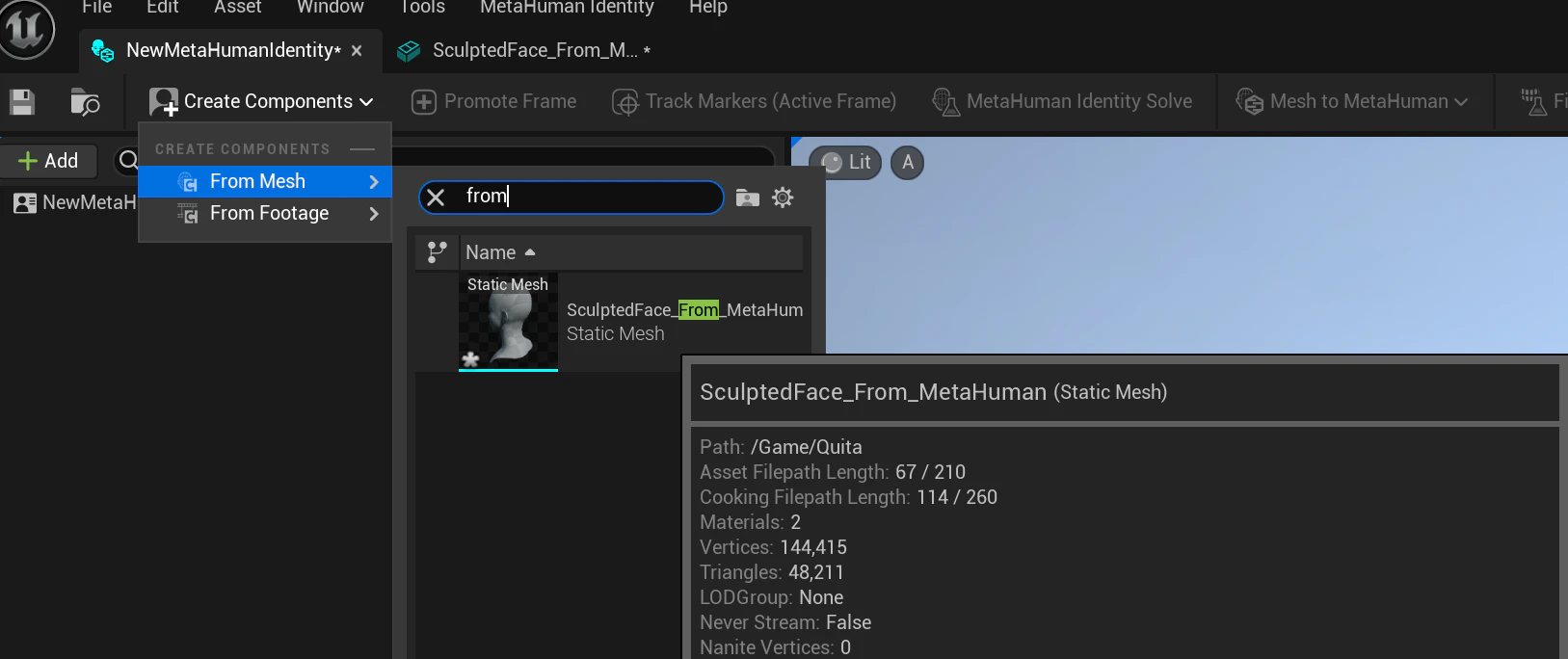Expand the From Mesh submenu arrow
1568x659 pixels.
374,181
